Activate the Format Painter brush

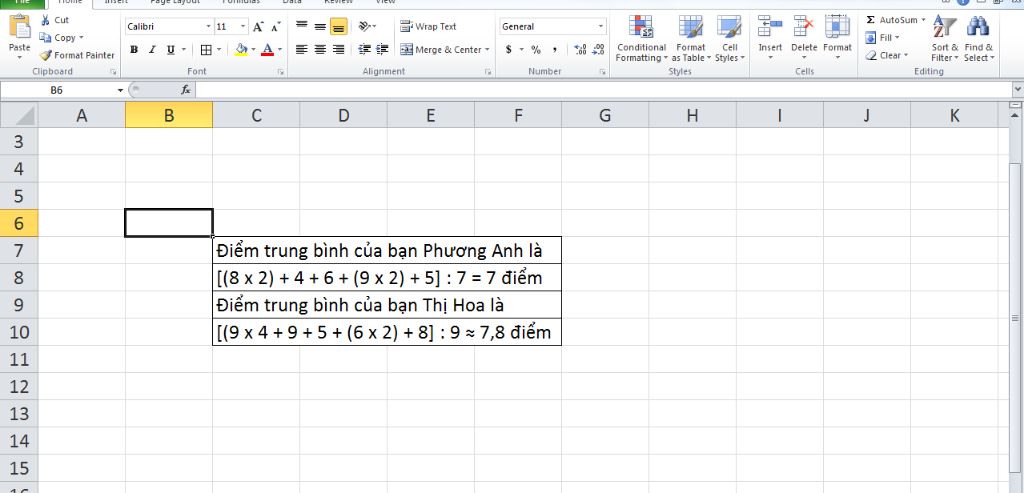(76, 56)
